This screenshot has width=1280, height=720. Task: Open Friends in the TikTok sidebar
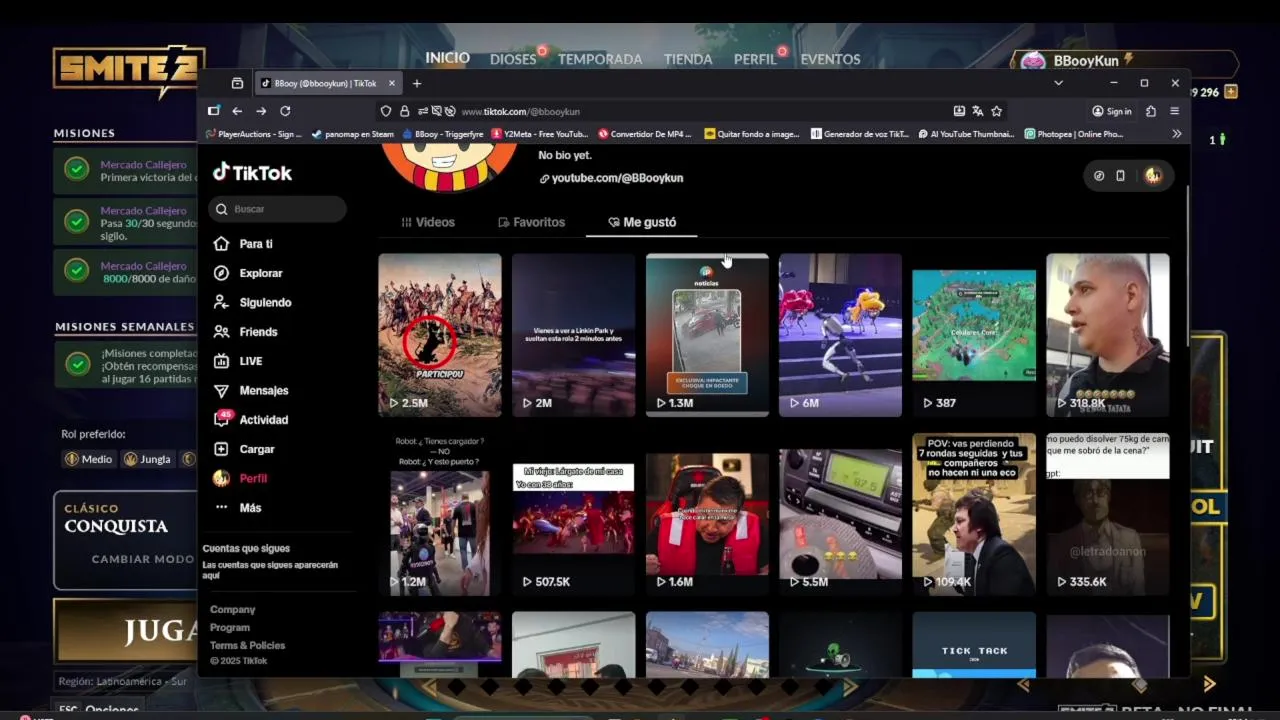pos(246,332)
